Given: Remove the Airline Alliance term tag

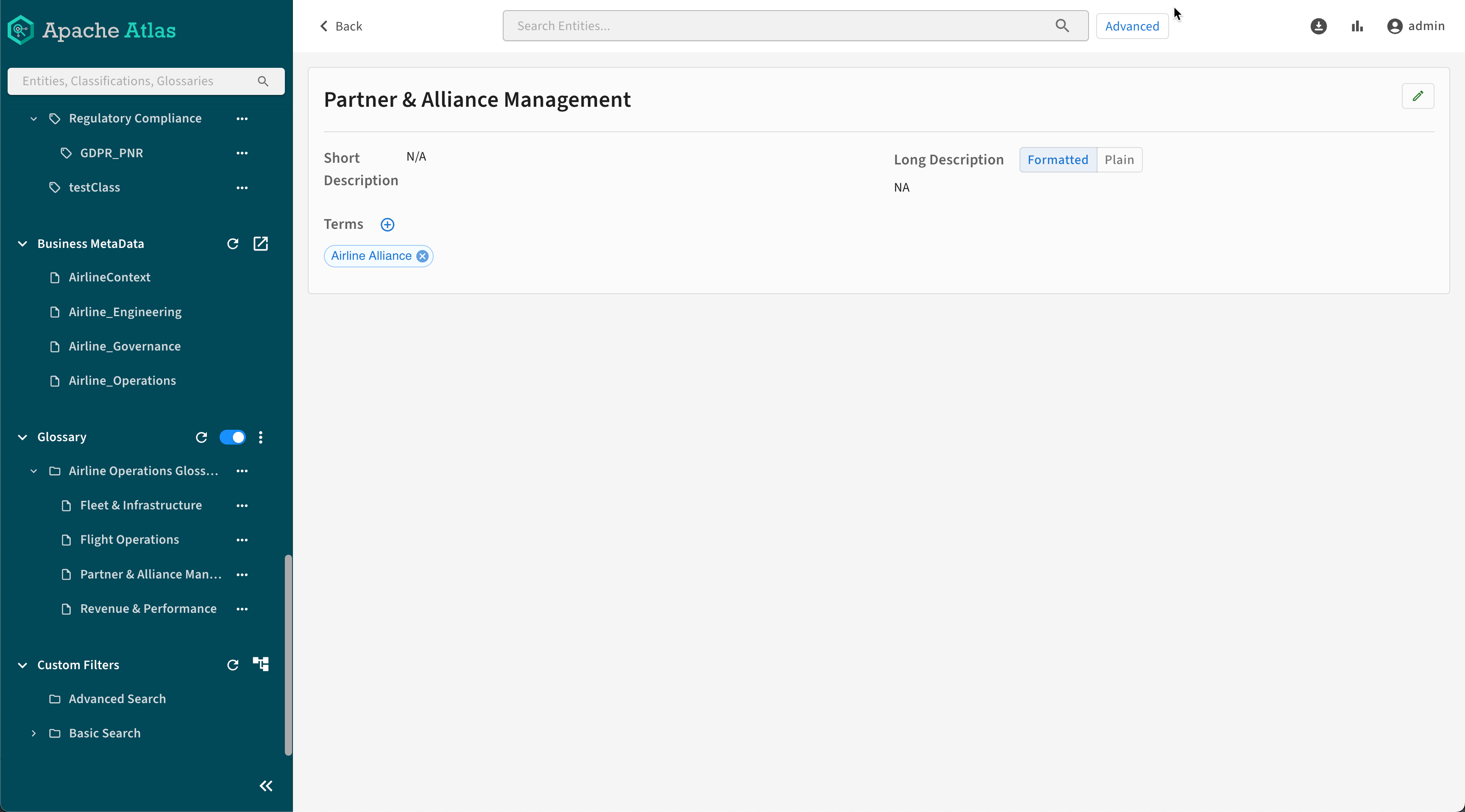Looking at the screenshot, I should tap(422, 256).
